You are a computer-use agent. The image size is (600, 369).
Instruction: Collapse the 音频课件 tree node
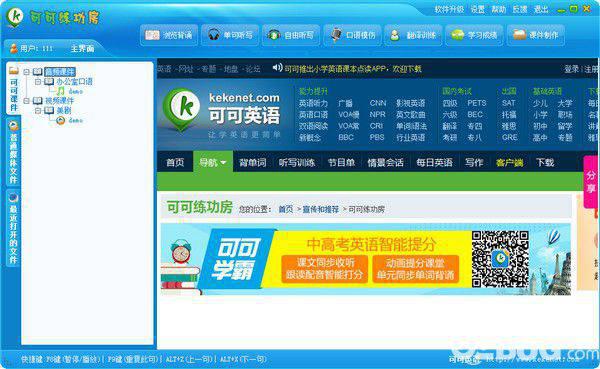tap(26, 72)
